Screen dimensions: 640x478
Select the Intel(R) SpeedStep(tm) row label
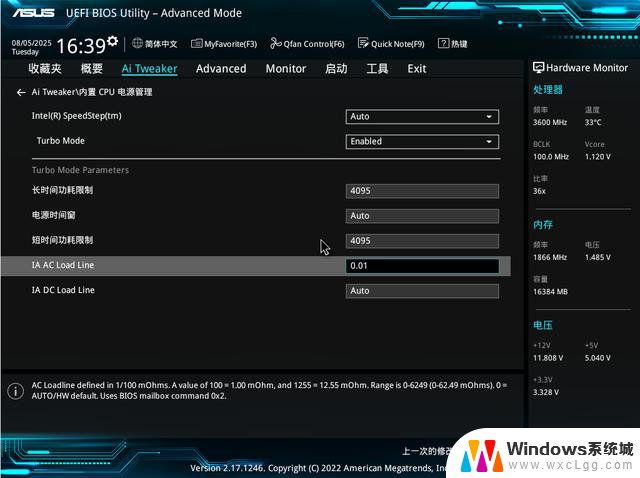[77, 116]
